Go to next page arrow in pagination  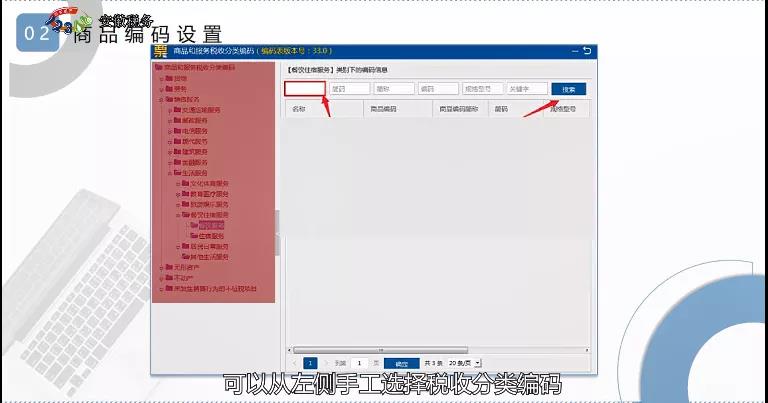[325, 363]
